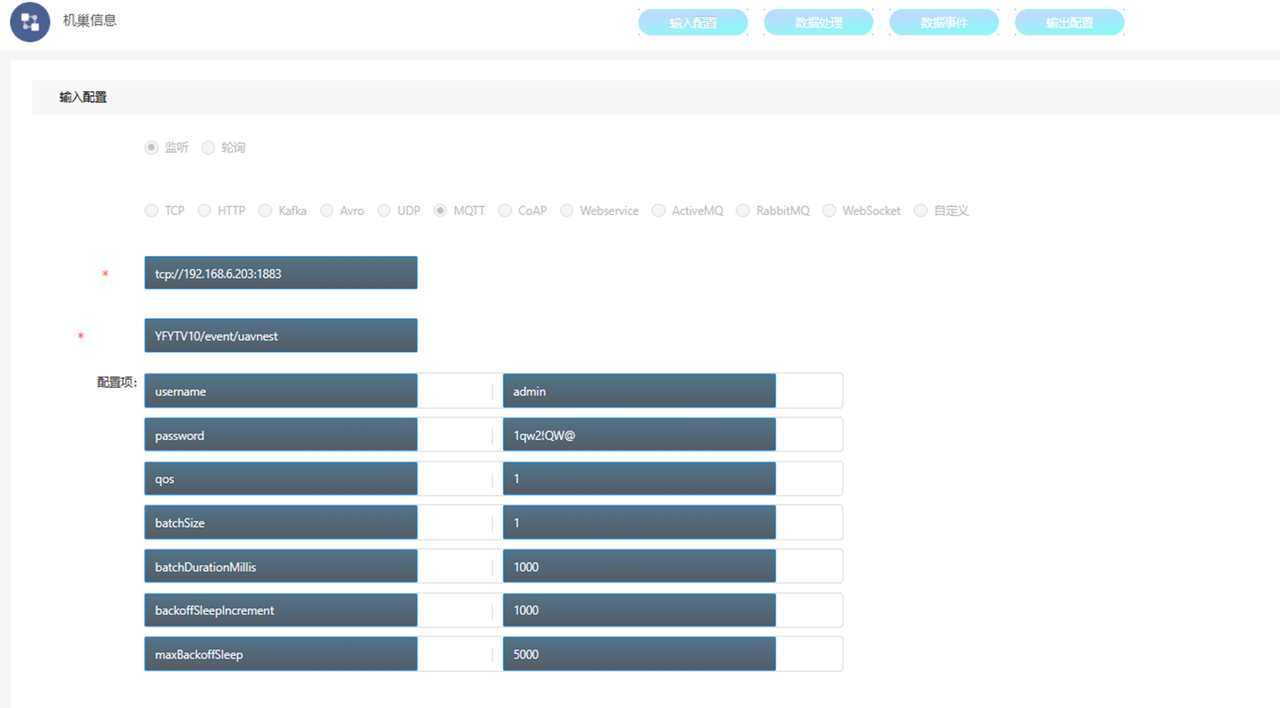Choose the Kafka protocol radio

265,211
